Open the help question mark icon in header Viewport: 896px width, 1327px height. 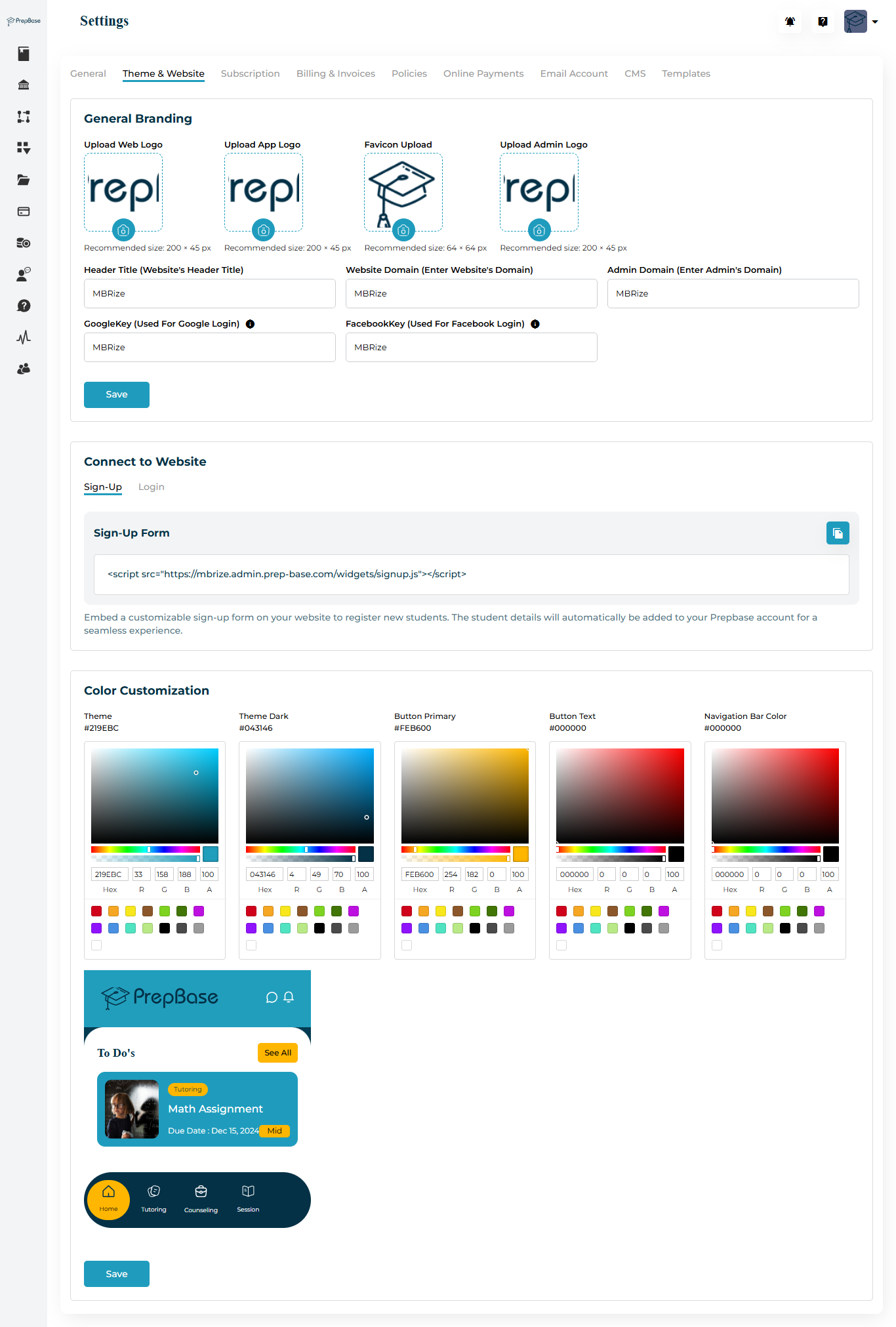(x=823, y=22)
